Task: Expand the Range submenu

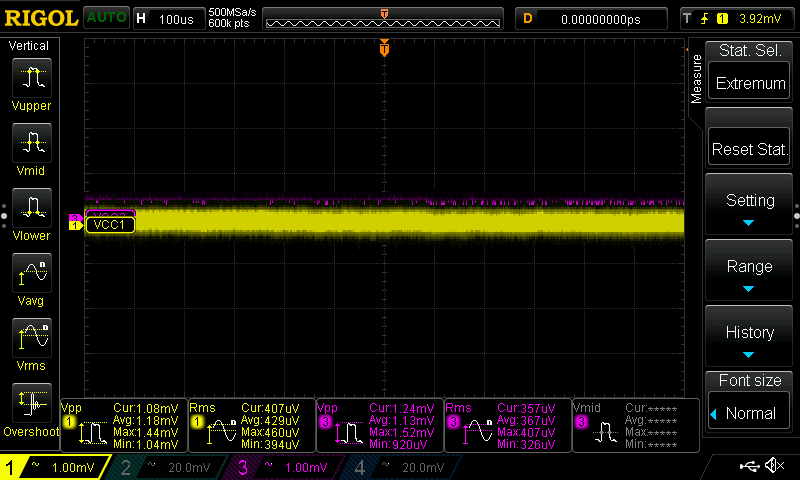Action: pos(749,271)
